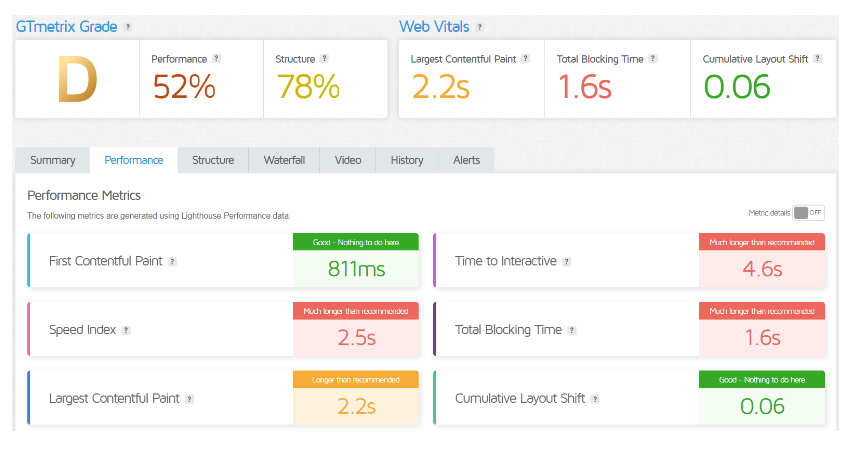This screenshot has height=453, width=847.
Task: Toggle the Metric details switch
Action: [x=809, y=213]
